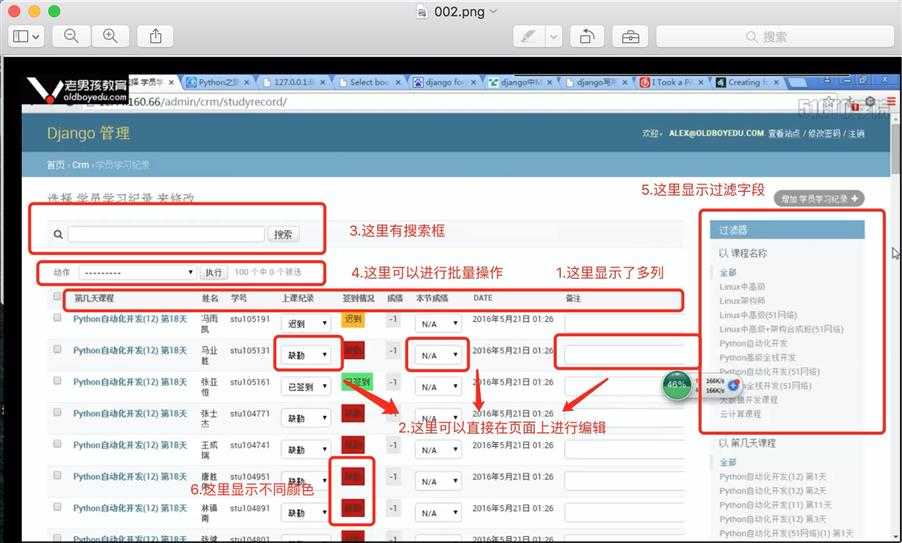Open the 002.png title dropdown chevron
Screen dimensions: 902x543
pyautogui.click(x=493, y=12)
